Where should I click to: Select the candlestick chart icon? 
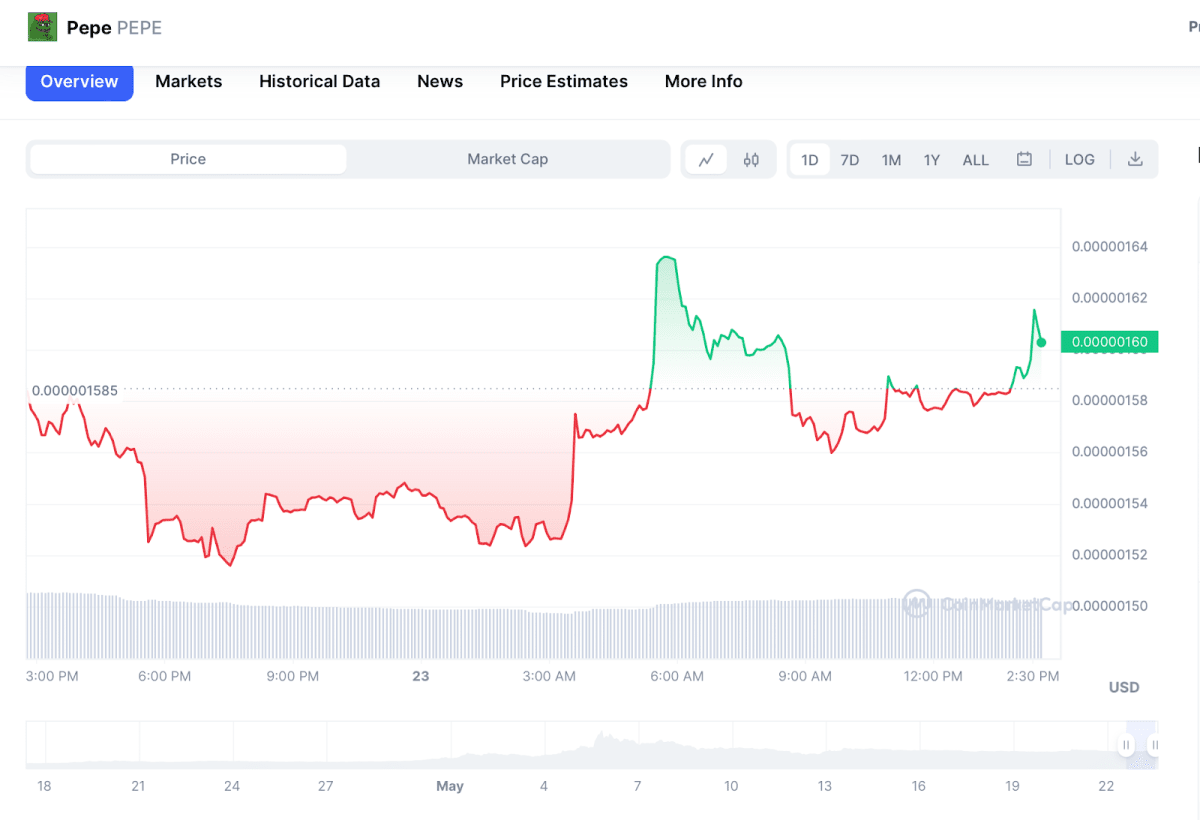coord(751,159)
